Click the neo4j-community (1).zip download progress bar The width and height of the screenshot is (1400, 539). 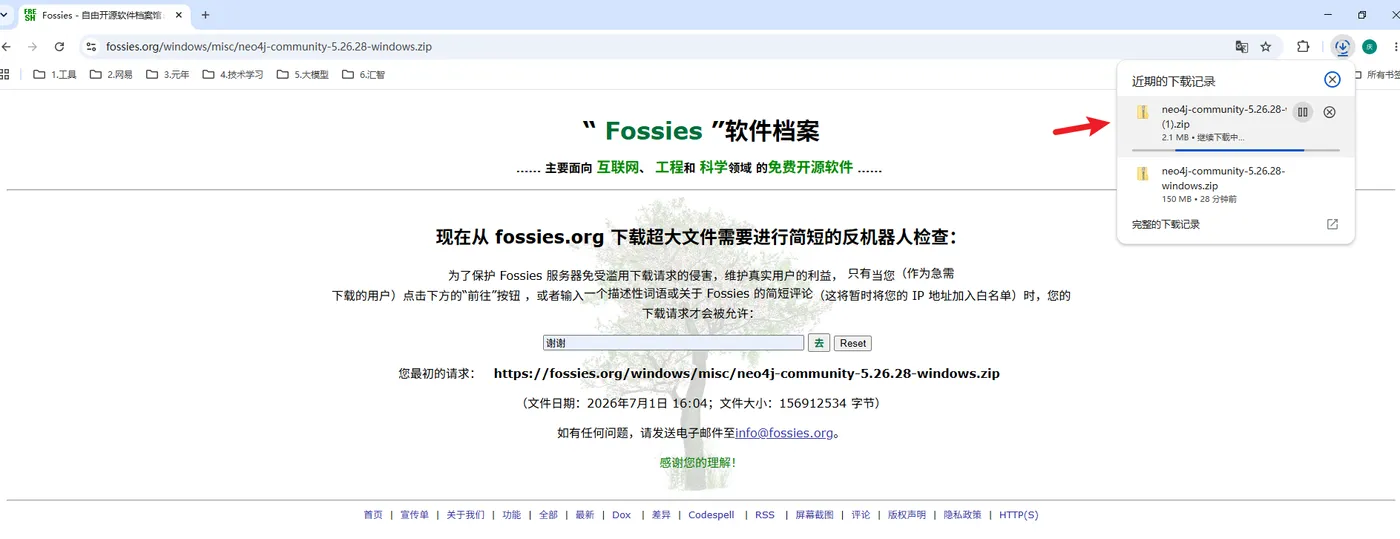(x=1235, y=149)
